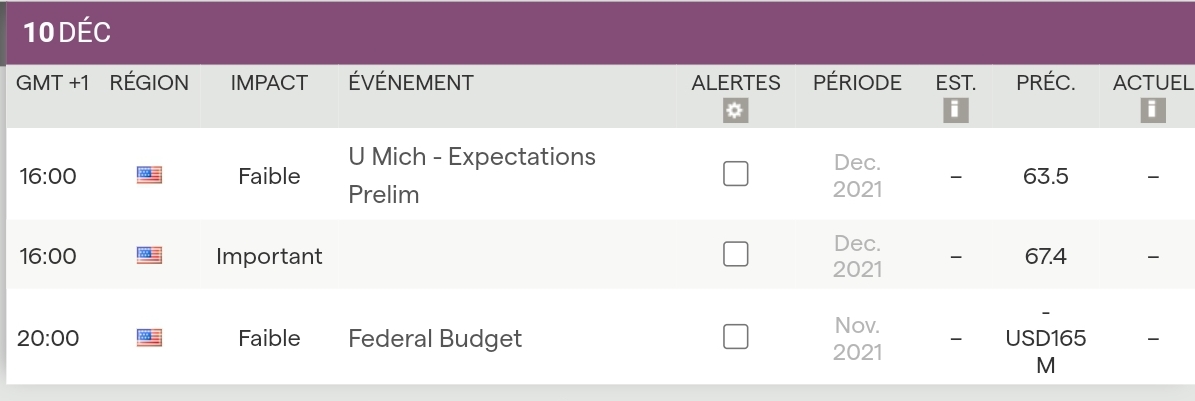
Task: Click the IMPACT column header
Action: [269, 84]
